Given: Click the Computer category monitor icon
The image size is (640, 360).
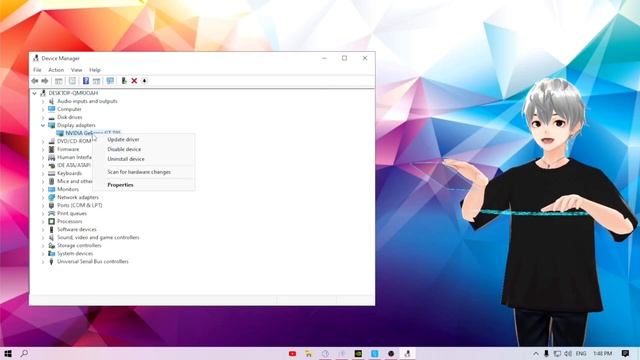Looking at the screenshot, I should point(51,109).
